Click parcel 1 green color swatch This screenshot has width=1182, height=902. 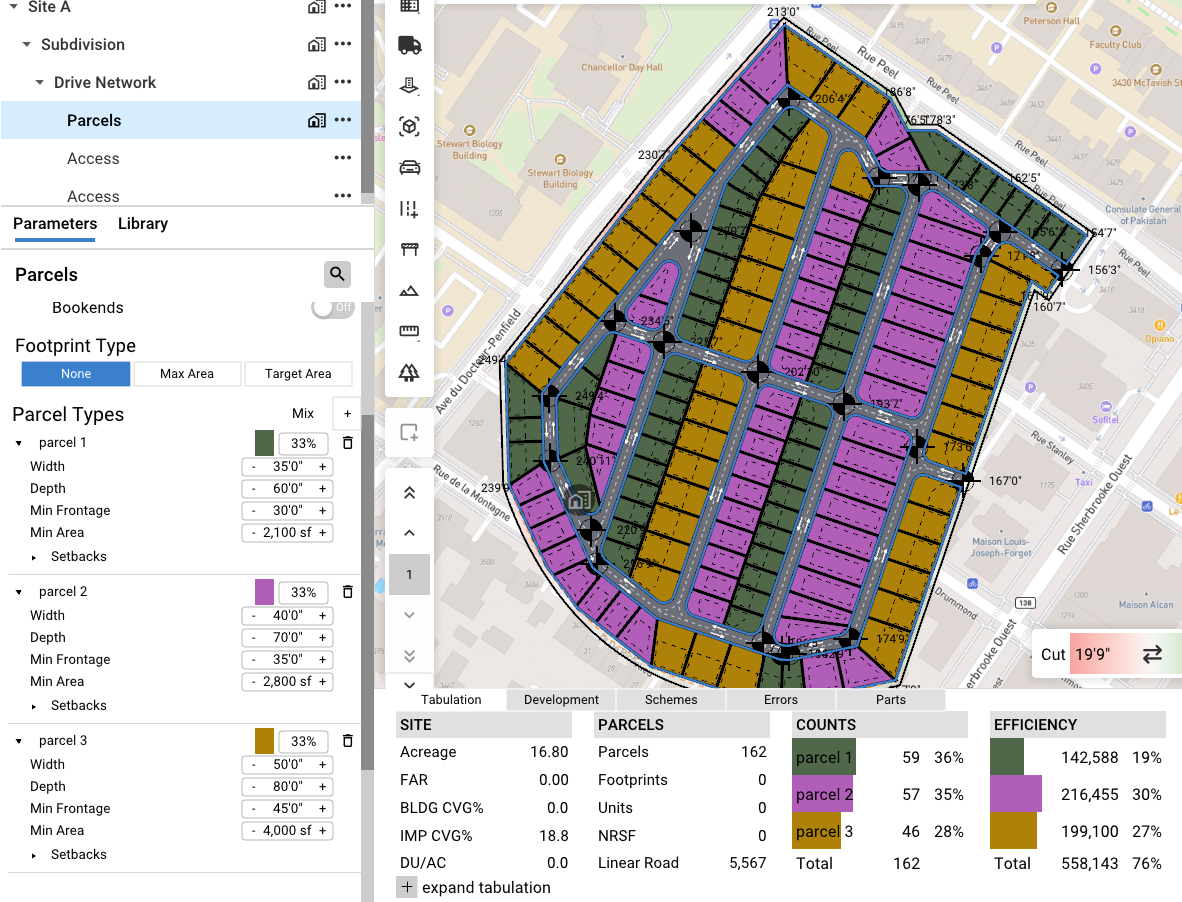[x=265, y=443]
